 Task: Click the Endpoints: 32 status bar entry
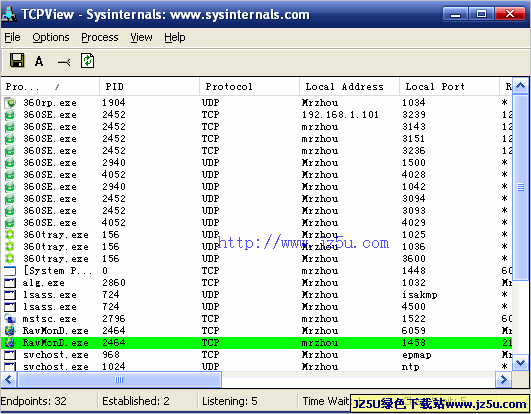(34, 401)
